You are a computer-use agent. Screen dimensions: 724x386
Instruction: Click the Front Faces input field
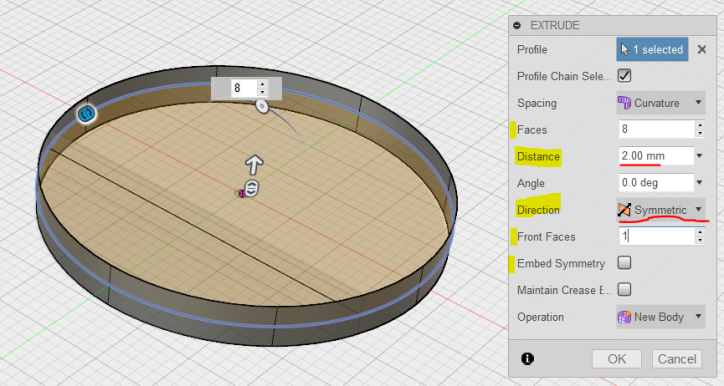tap(656, 236)
